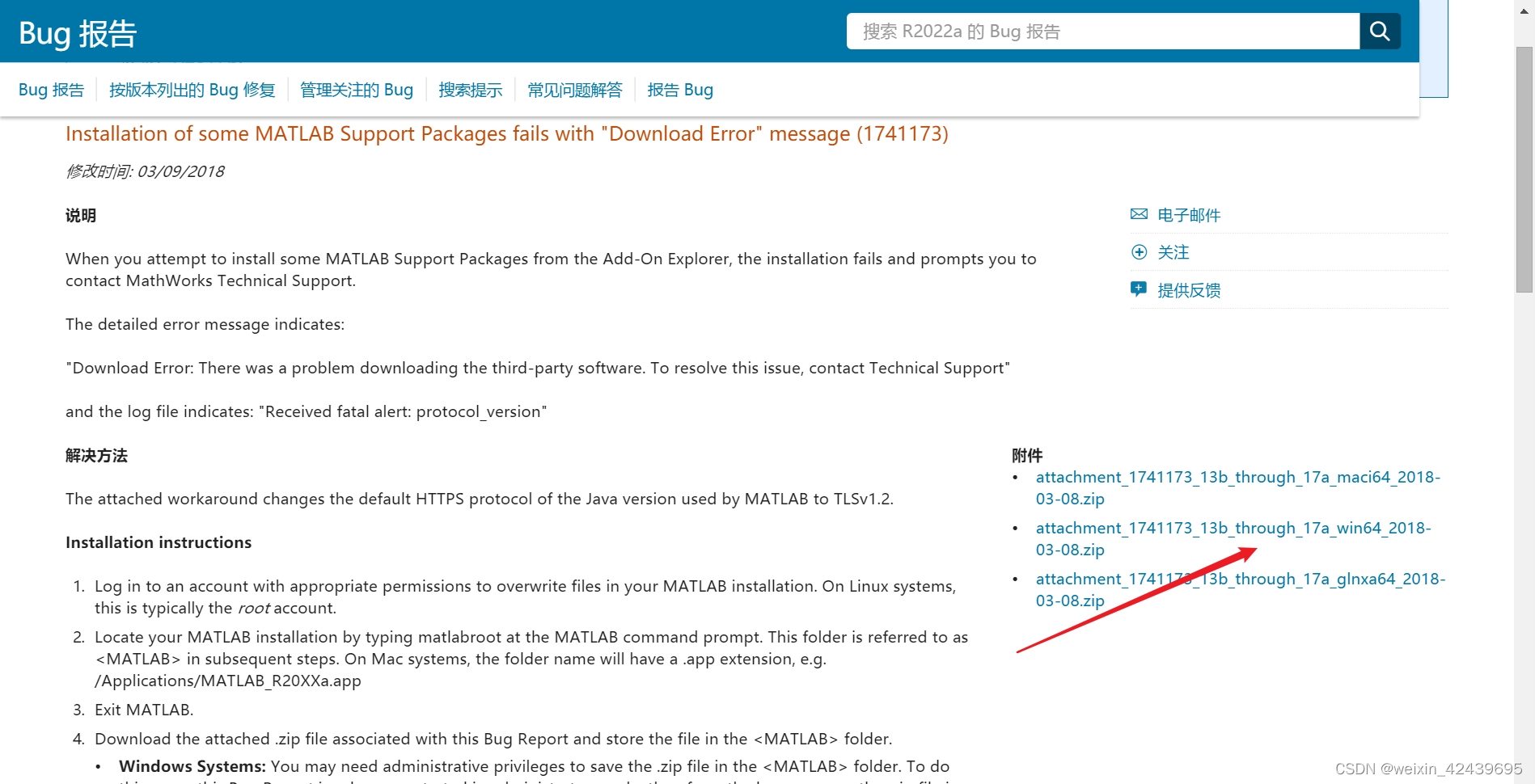This screenshot has height=784, width=1535.
Task: Click the 关注 link
Action: coord(1173,252)
